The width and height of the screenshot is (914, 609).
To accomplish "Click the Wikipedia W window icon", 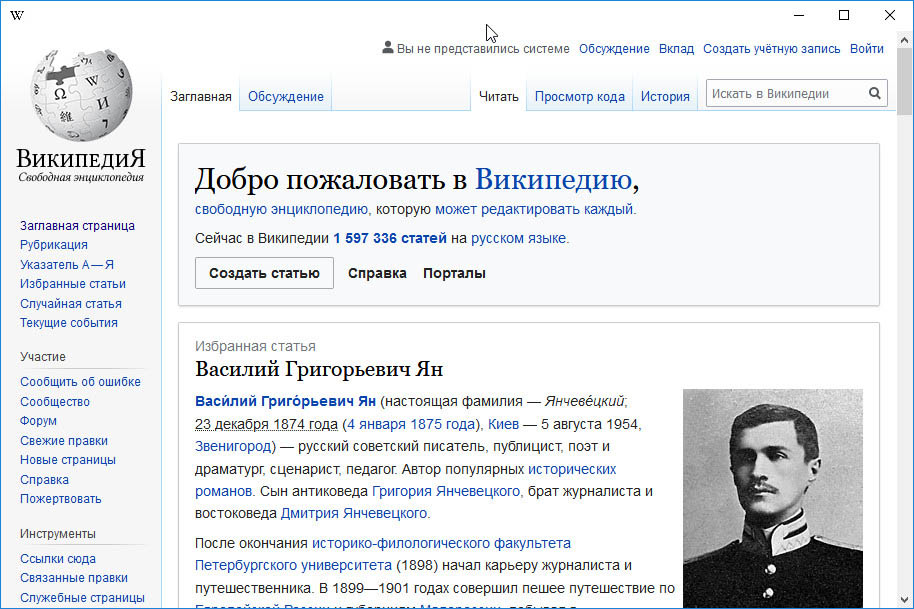I will pos(17,15).
